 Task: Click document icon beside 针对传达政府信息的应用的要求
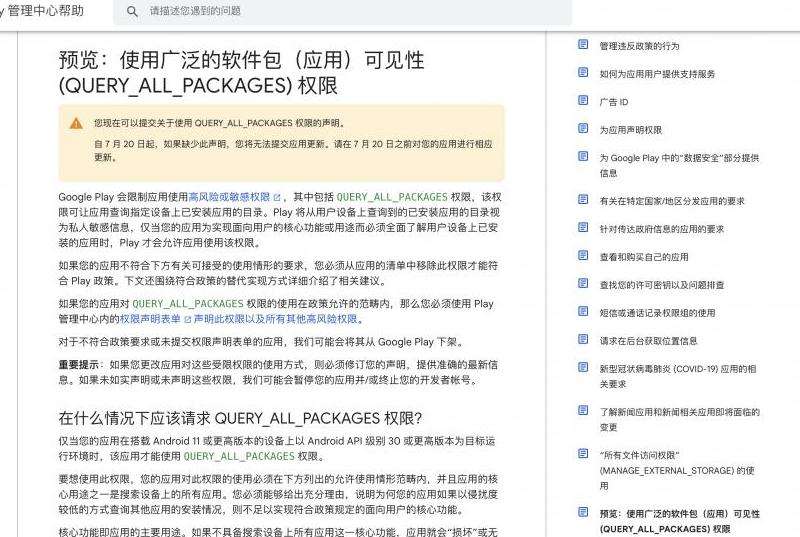[583, 227]
